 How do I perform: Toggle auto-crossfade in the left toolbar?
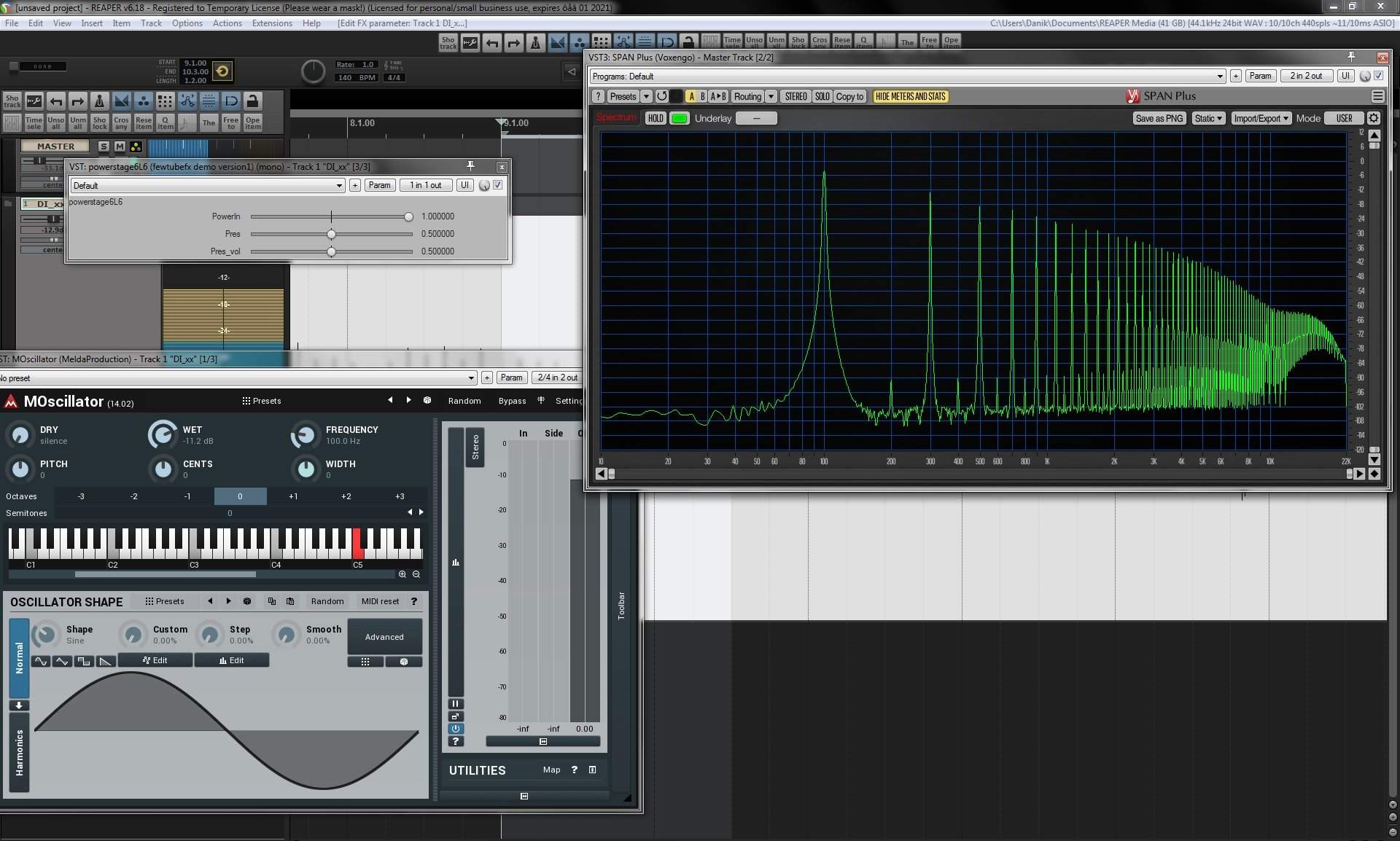(x=122, y=101)
